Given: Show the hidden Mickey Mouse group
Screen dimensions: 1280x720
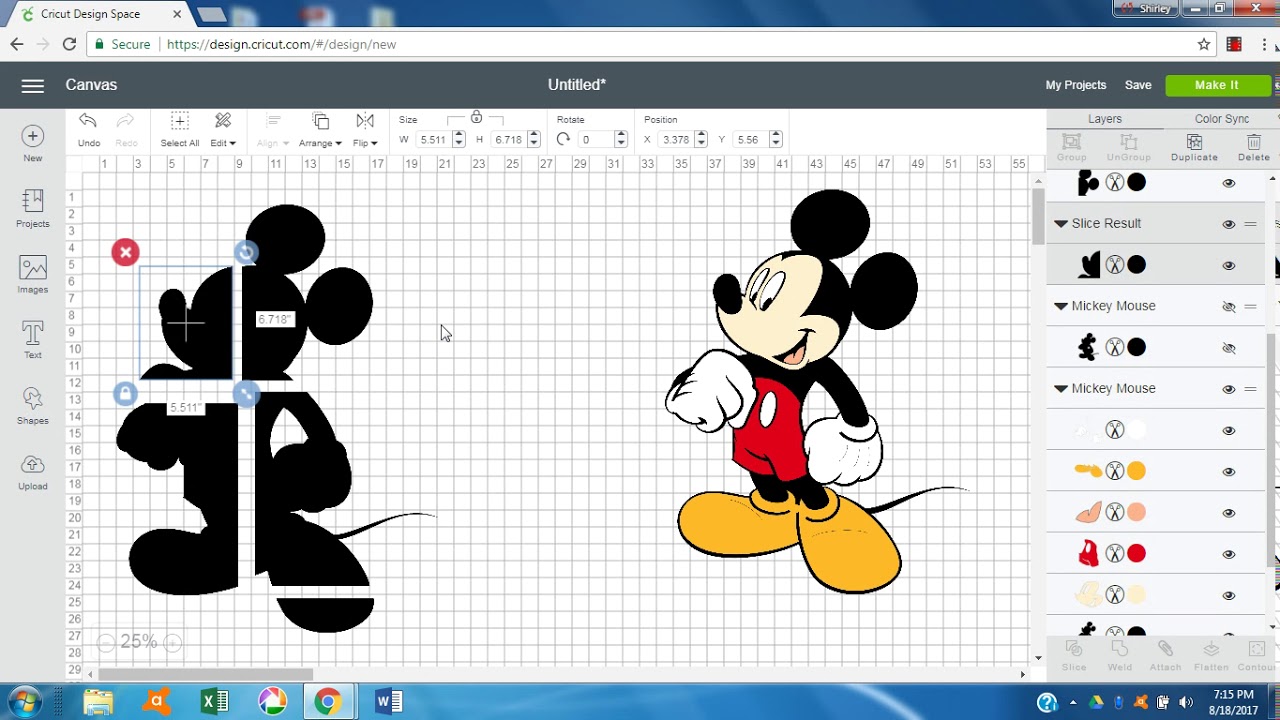Looking at the screenshot, I should click(1228, 307).
